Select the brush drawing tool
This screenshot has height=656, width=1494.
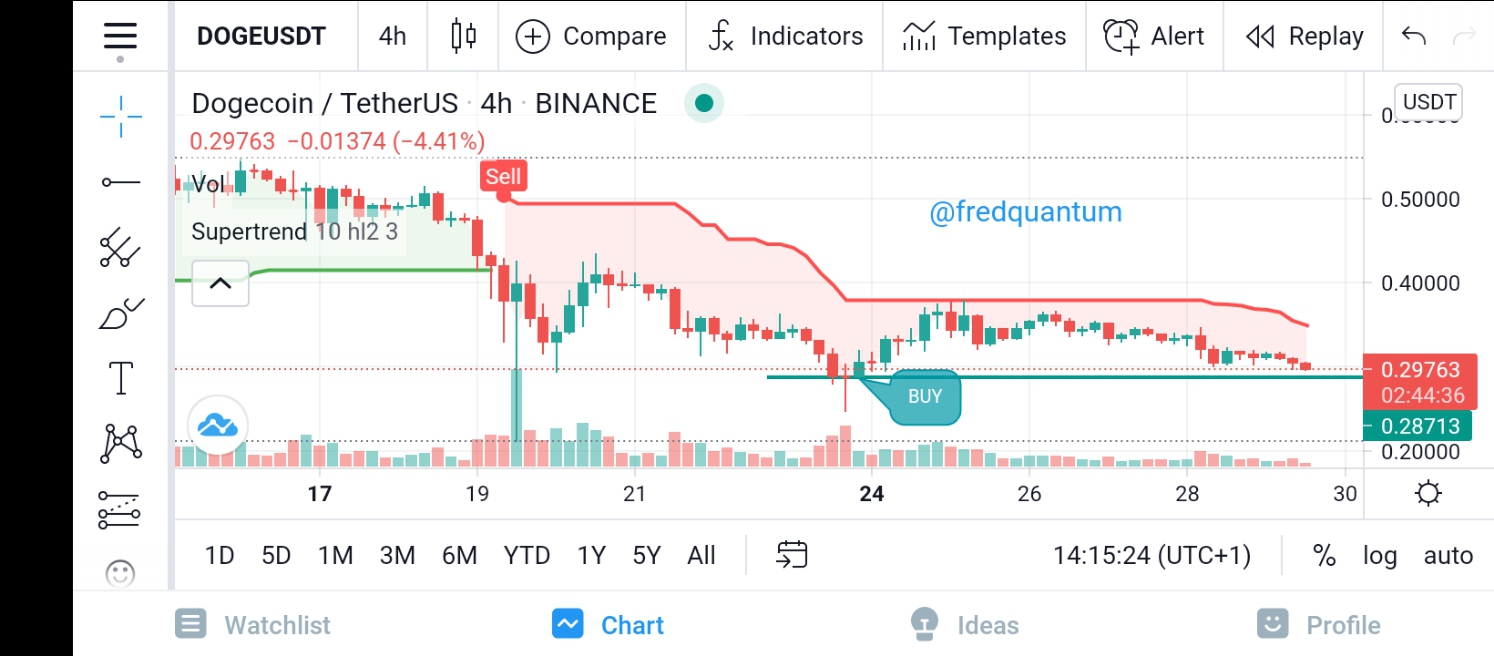click(x=120, y=314)
